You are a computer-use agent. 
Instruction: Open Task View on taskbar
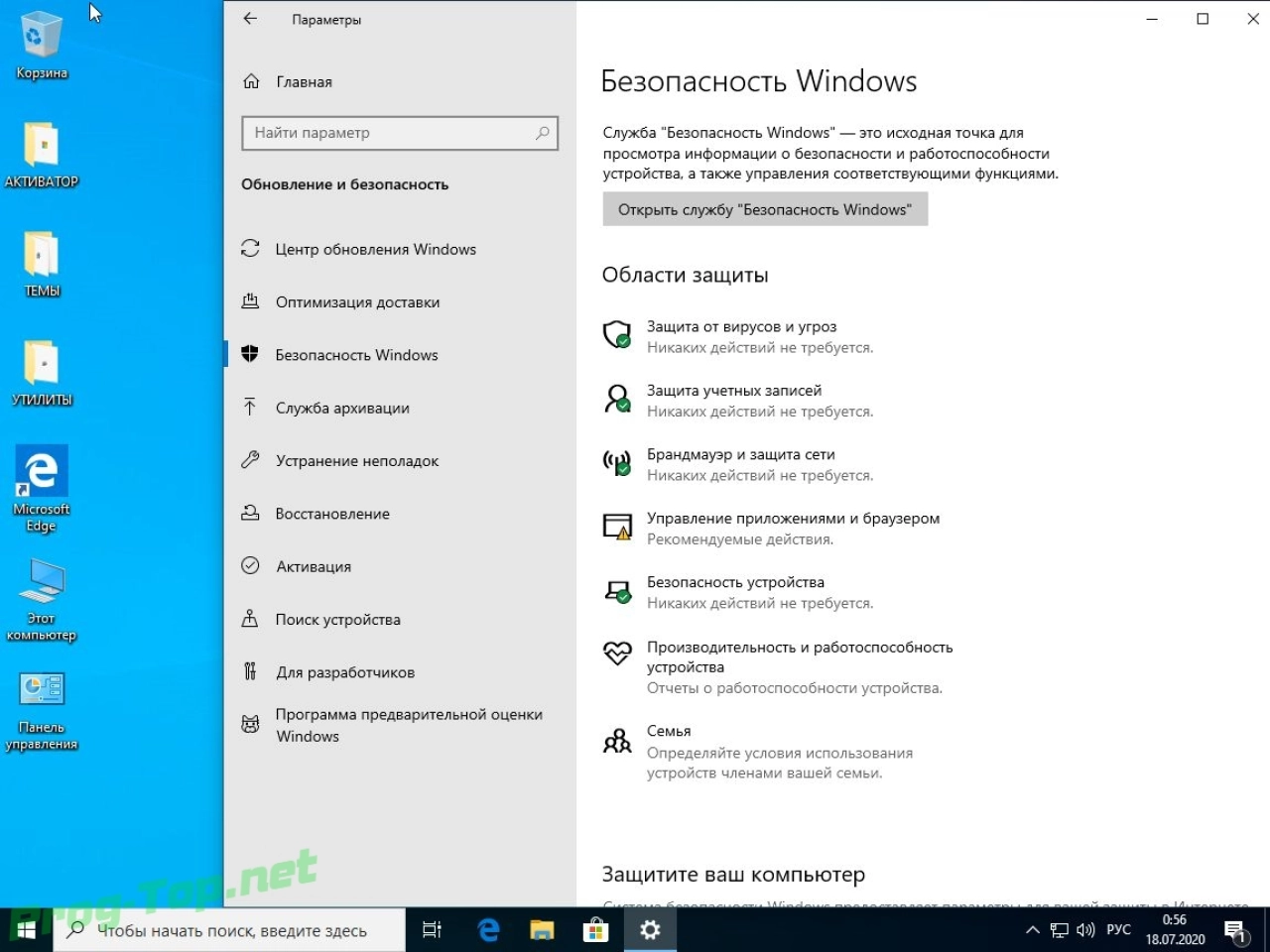click(433, 930)
